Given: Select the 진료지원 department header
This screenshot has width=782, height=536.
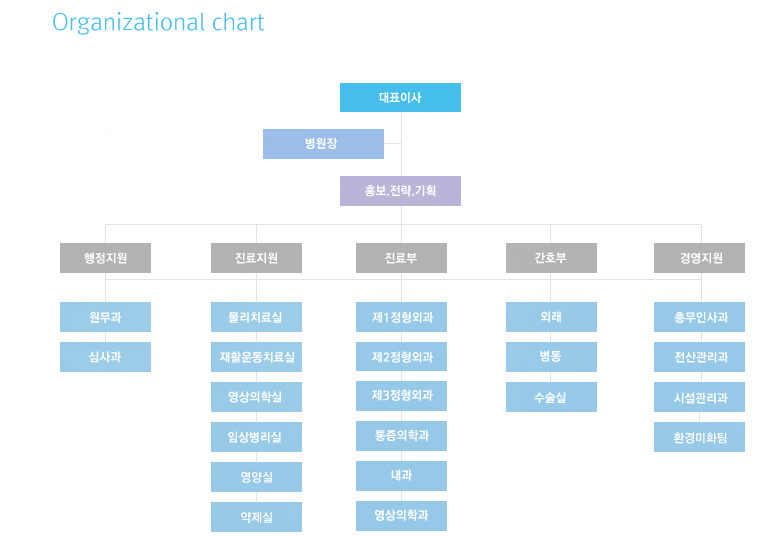Looking at the screenshot, I should (256, 258).
